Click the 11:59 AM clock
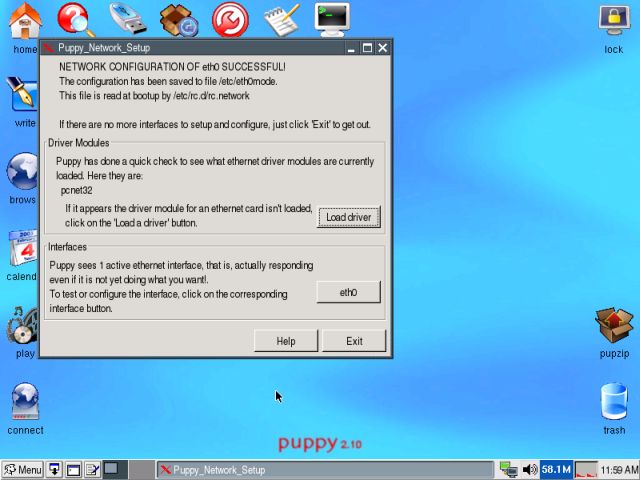640x480 pixels. (x=619, y=470)
